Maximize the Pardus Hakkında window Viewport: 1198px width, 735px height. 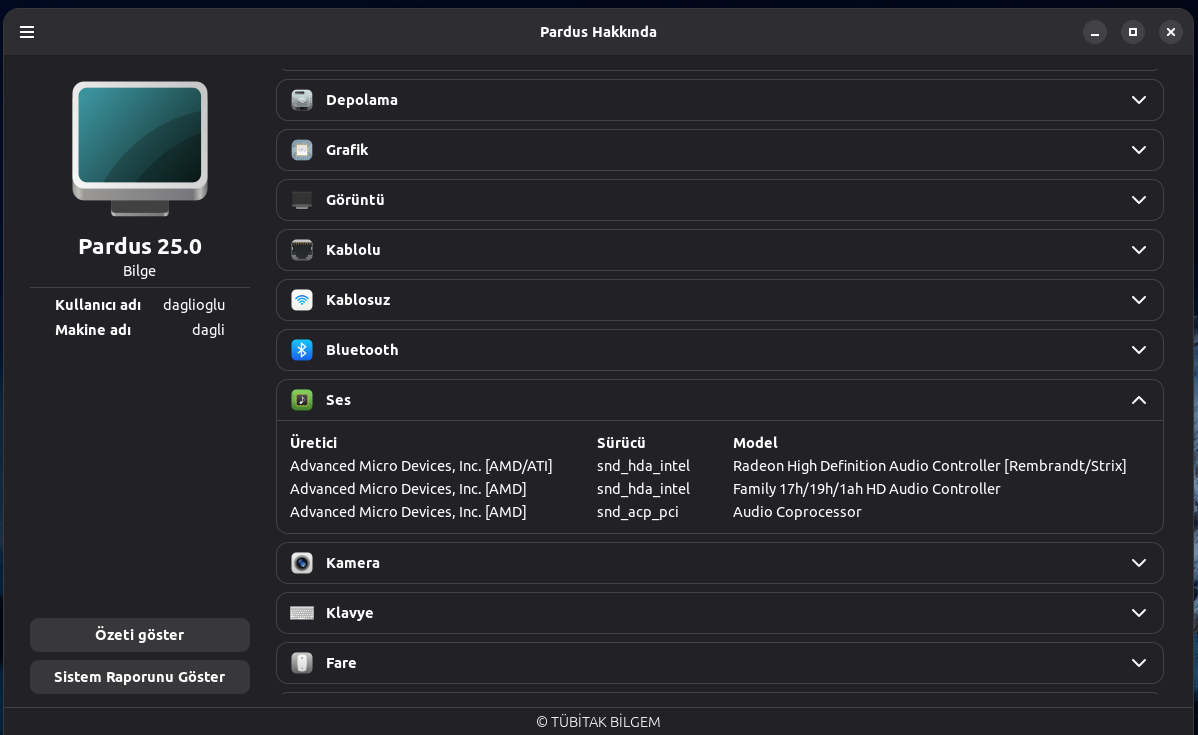click(x=1133, y=32)
